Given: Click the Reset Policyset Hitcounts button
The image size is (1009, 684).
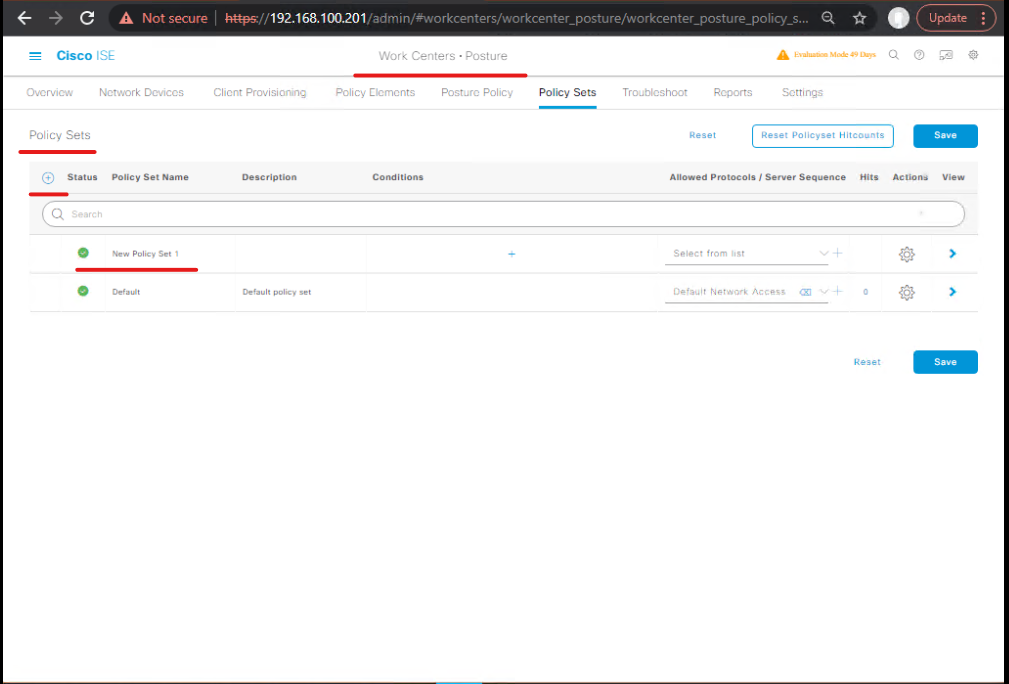Looking at the screenshot, I should click(x=822, y=136).
